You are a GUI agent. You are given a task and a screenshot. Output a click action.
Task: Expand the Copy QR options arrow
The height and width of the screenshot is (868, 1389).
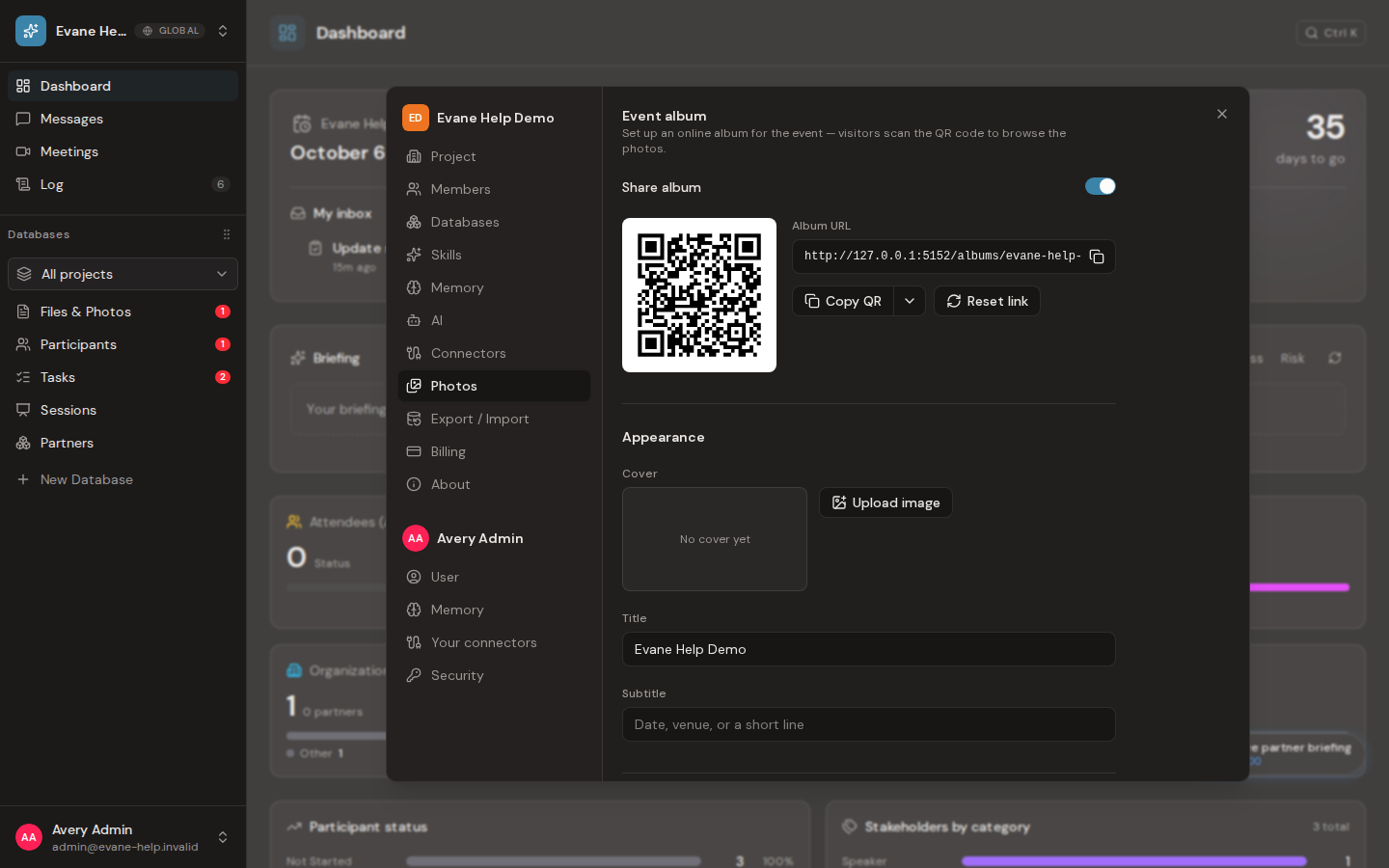coord(910,301)
